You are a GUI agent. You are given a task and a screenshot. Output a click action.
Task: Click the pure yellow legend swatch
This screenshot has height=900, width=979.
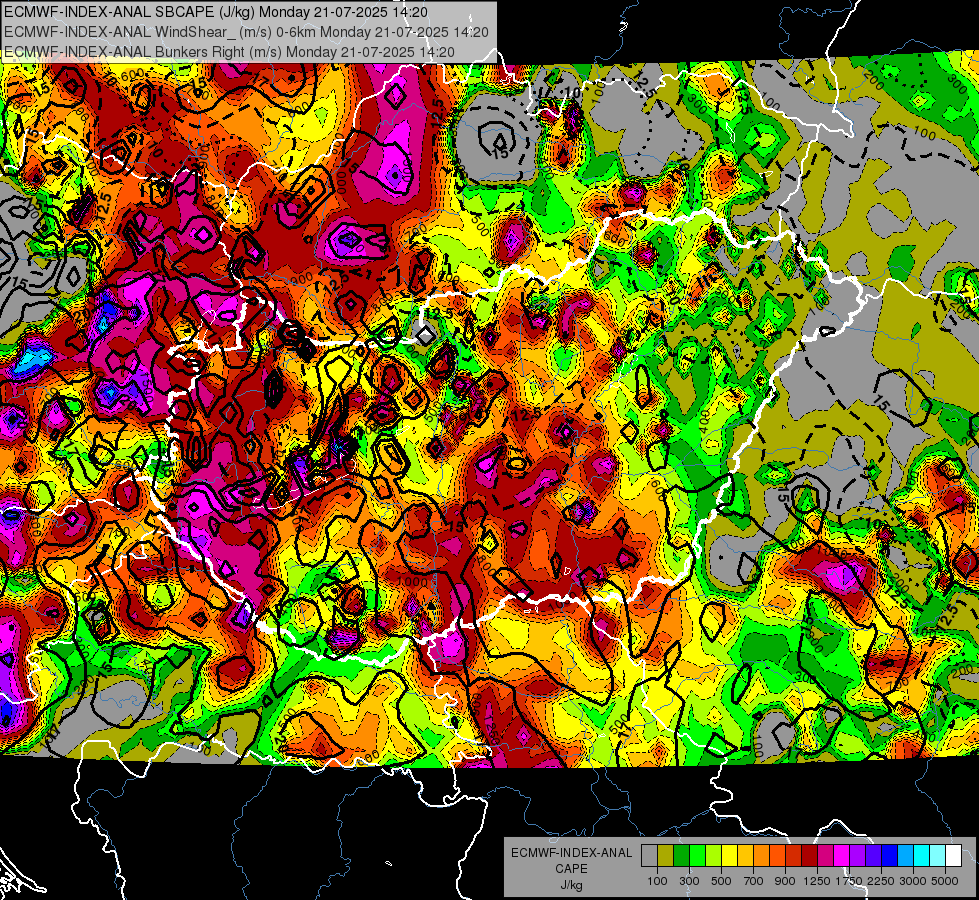click(729, 856)
